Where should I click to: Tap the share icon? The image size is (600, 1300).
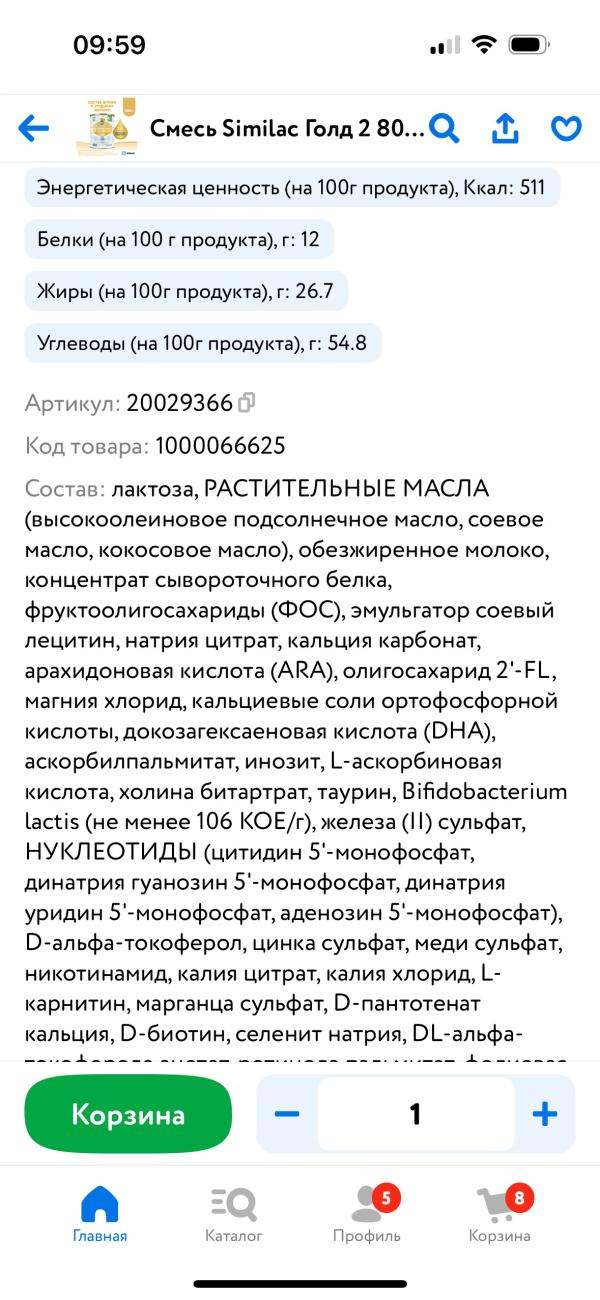(505, 128)
